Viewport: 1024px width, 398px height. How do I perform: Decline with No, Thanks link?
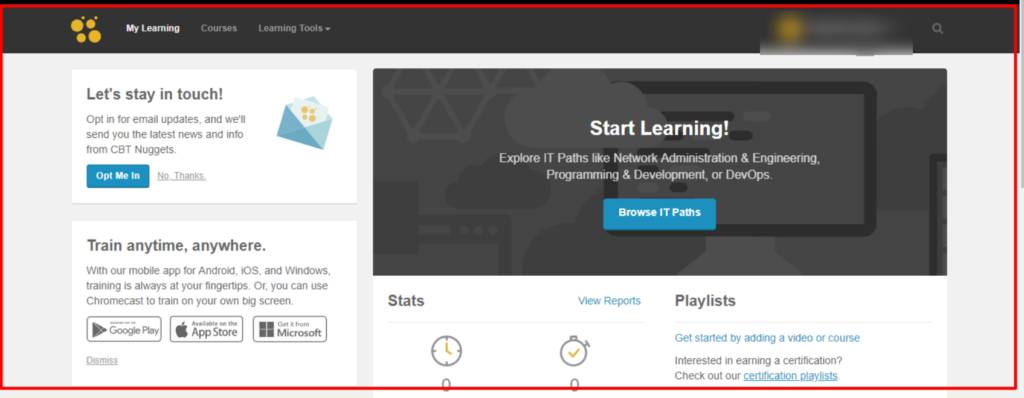click(182, 176)
